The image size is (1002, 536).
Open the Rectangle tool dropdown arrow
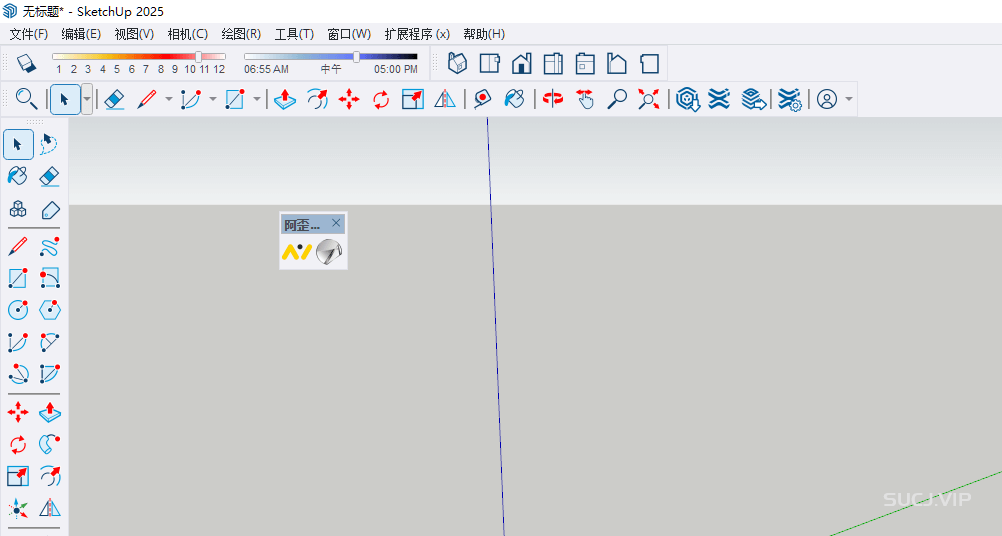[257, 99]
